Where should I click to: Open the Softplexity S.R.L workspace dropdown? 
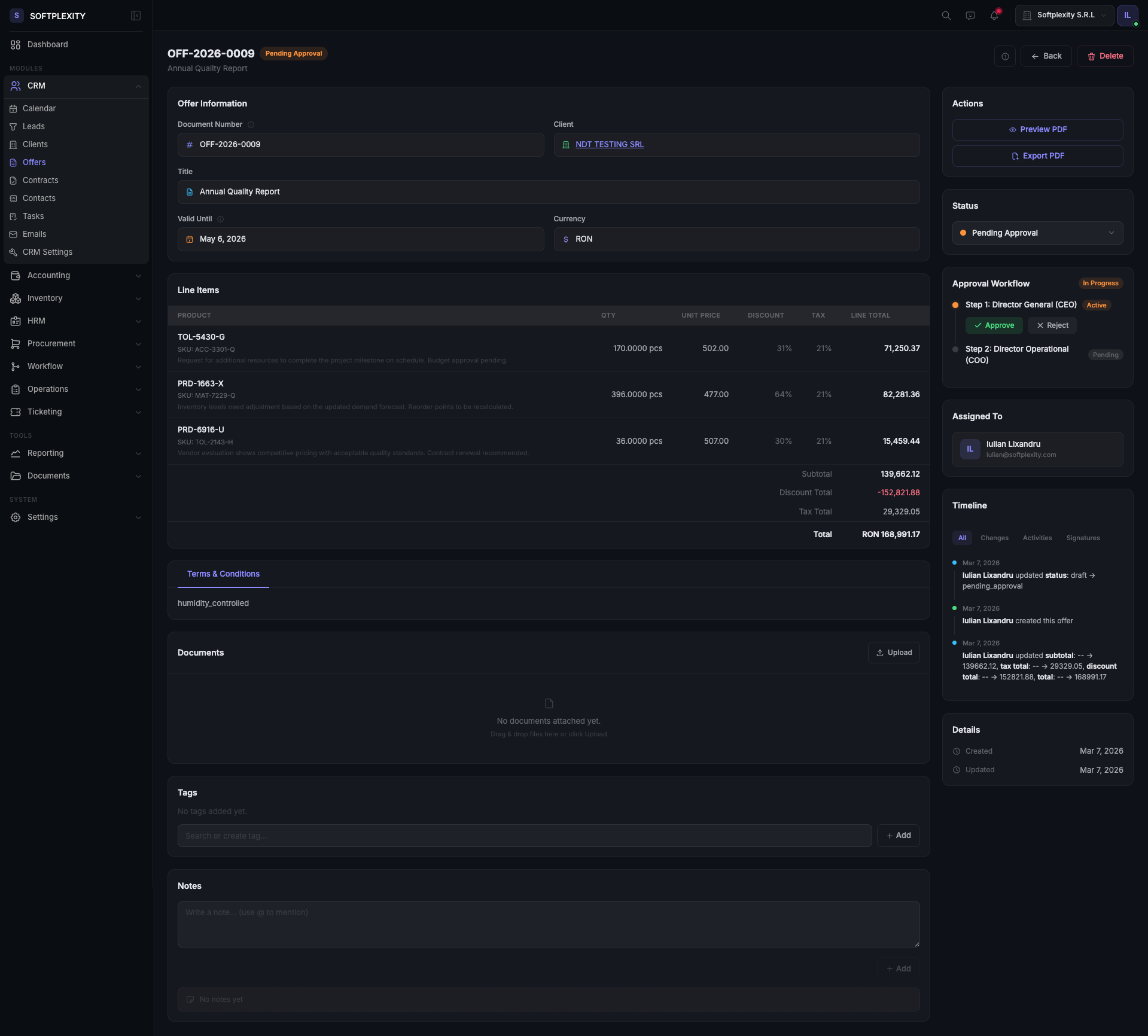point(1064,15)
